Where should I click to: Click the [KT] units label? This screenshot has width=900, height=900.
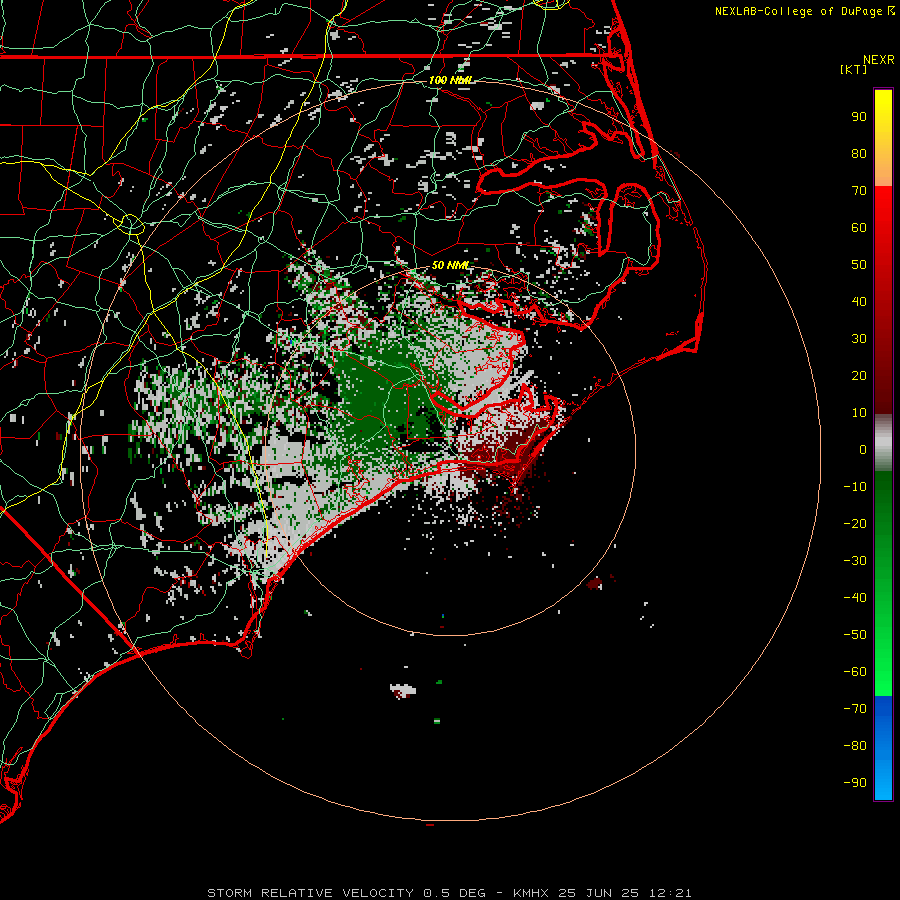coord(853,69)
